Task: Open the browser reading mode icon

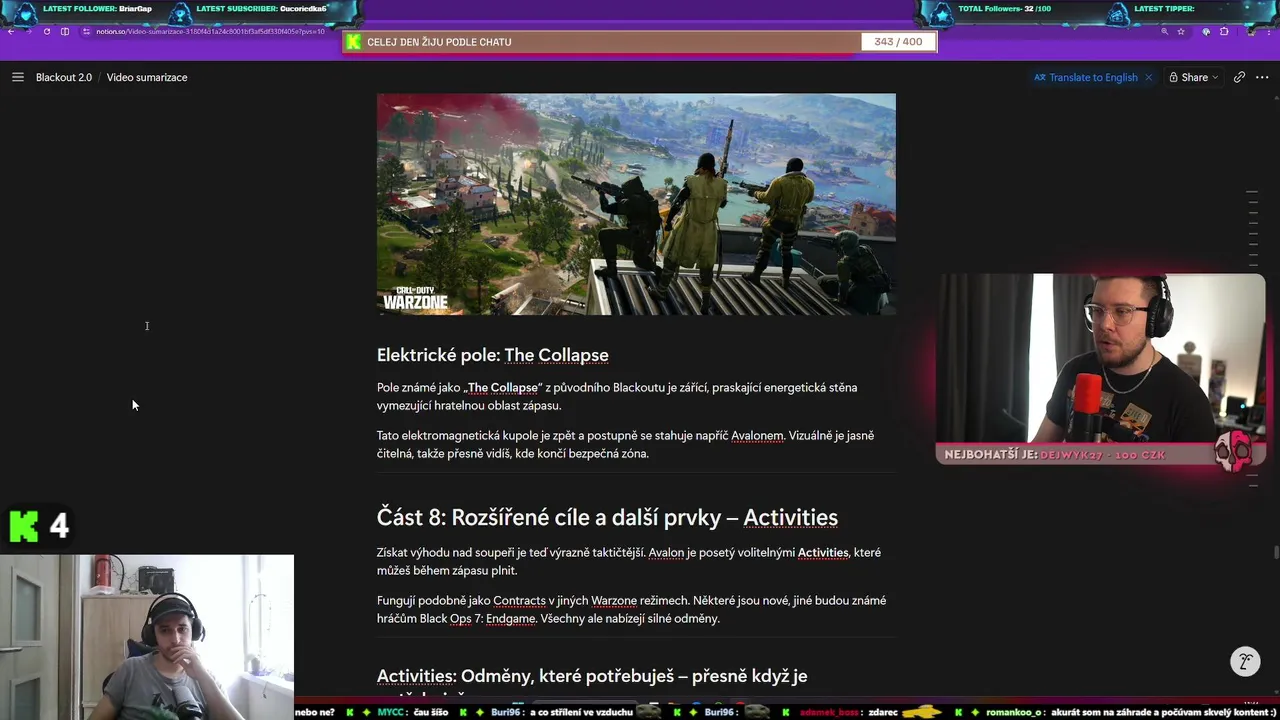Action: pos(65,32)
